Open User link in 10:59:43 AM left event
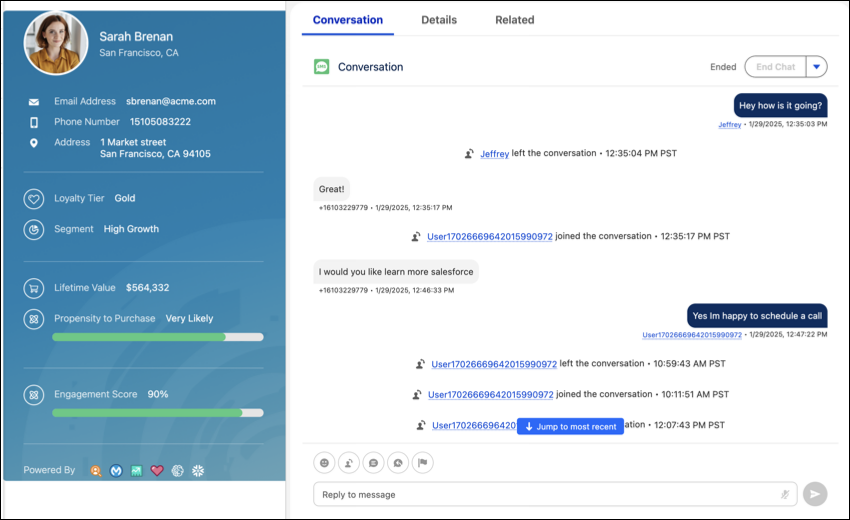The width and height of the screenshot is (850, 520). (x=494, y=364)
